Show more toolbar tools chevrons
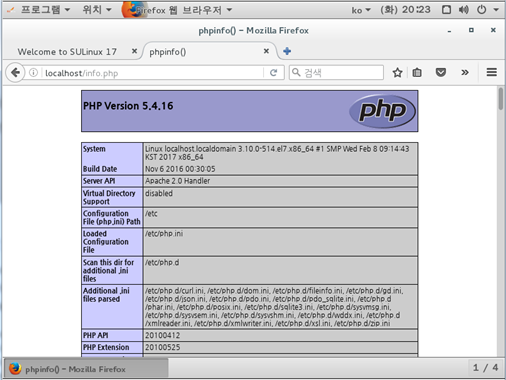Screen dimensions: 506x380 tap(465, 72)
